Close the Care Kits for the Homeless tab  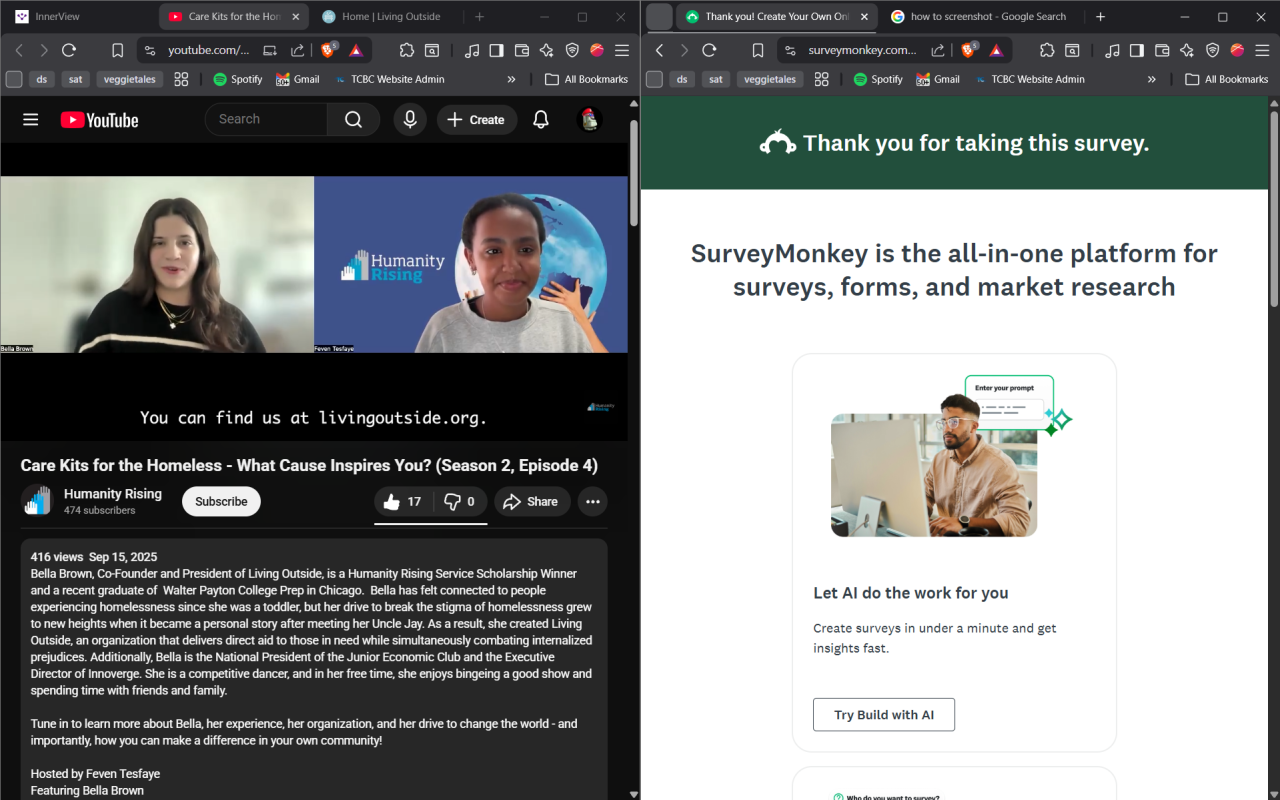click(x=295, y=17)
